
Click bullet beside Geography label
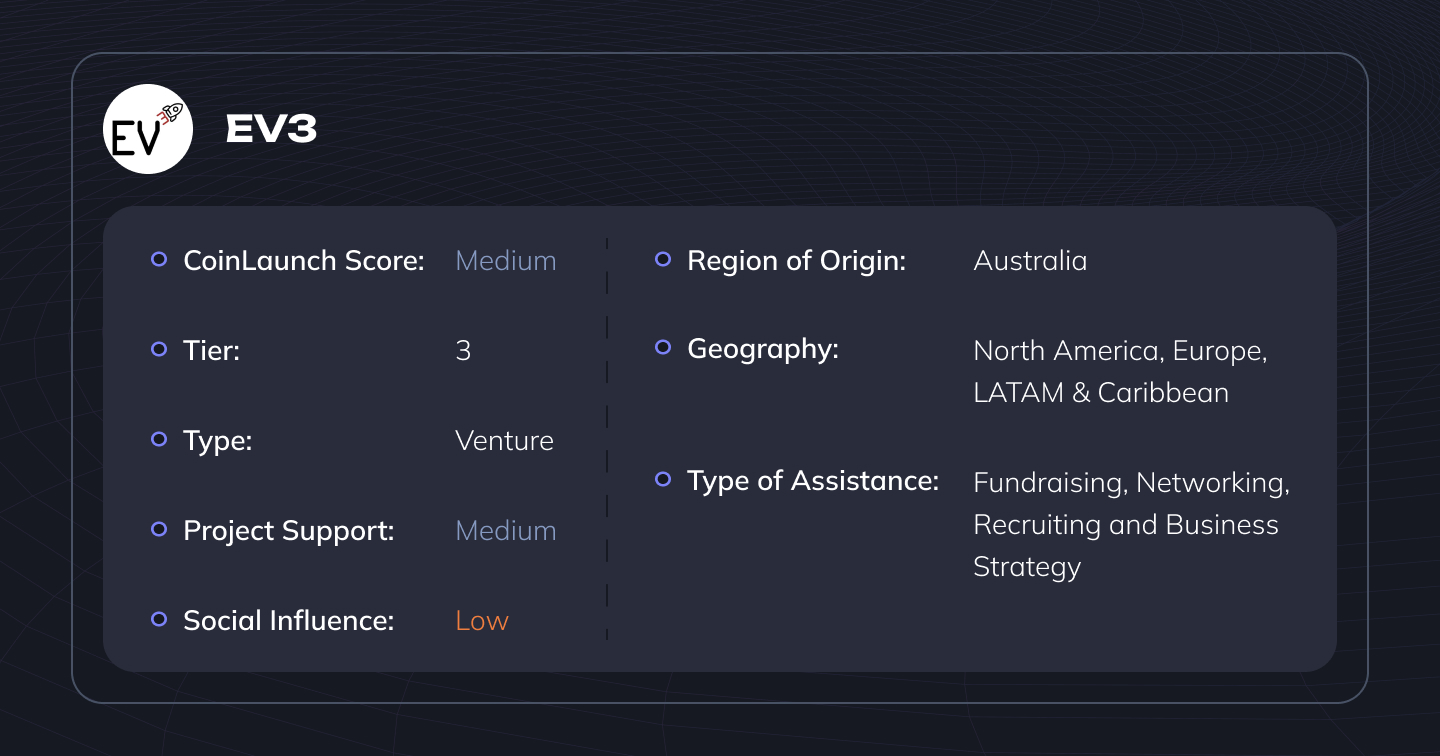(x=662, y=347)
